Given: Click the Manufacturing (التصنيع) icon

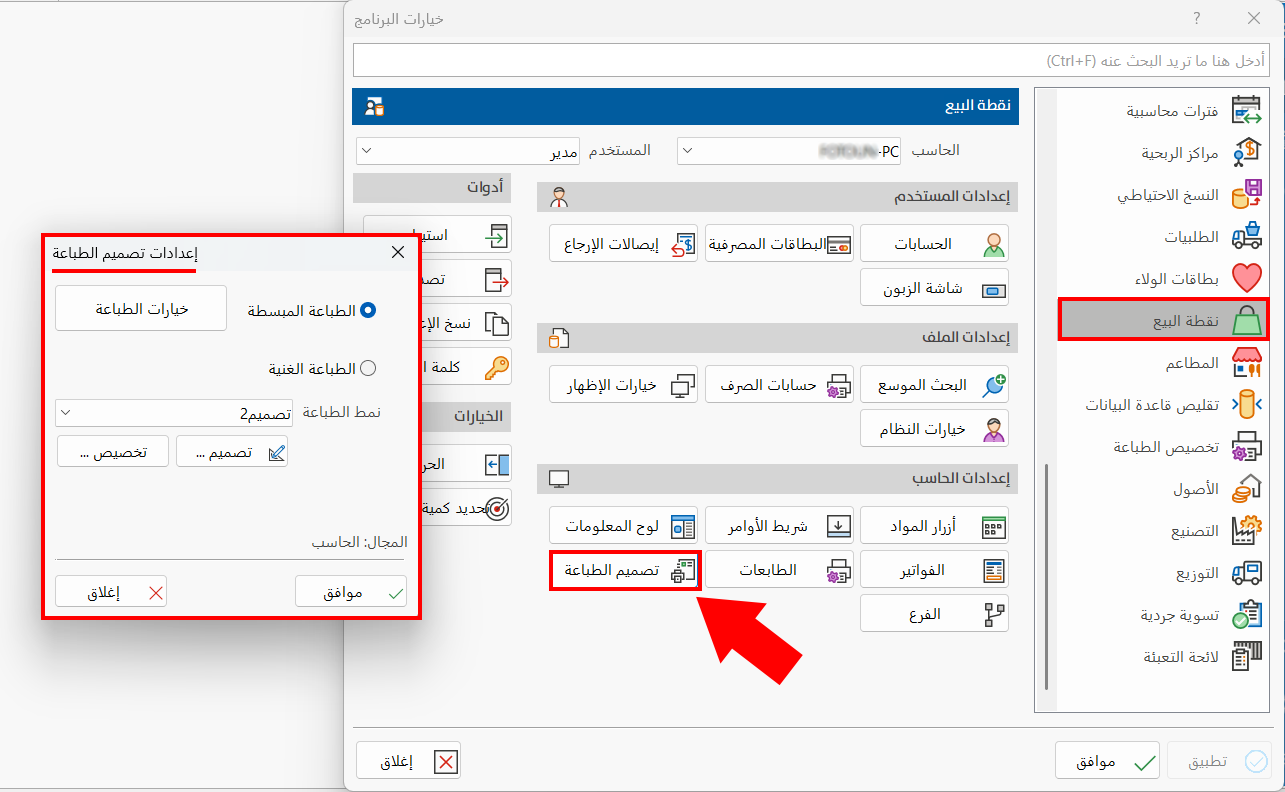Looking at the screenshot, I should 1246,531.
